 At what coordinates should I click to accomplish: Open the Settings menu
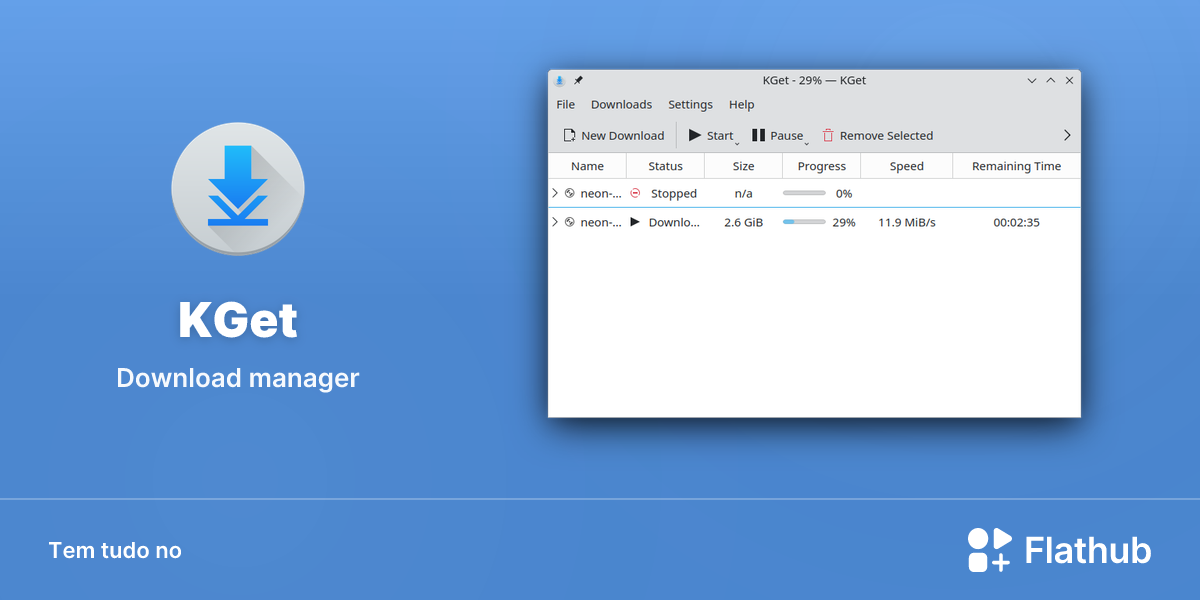[x=690, y=104]
